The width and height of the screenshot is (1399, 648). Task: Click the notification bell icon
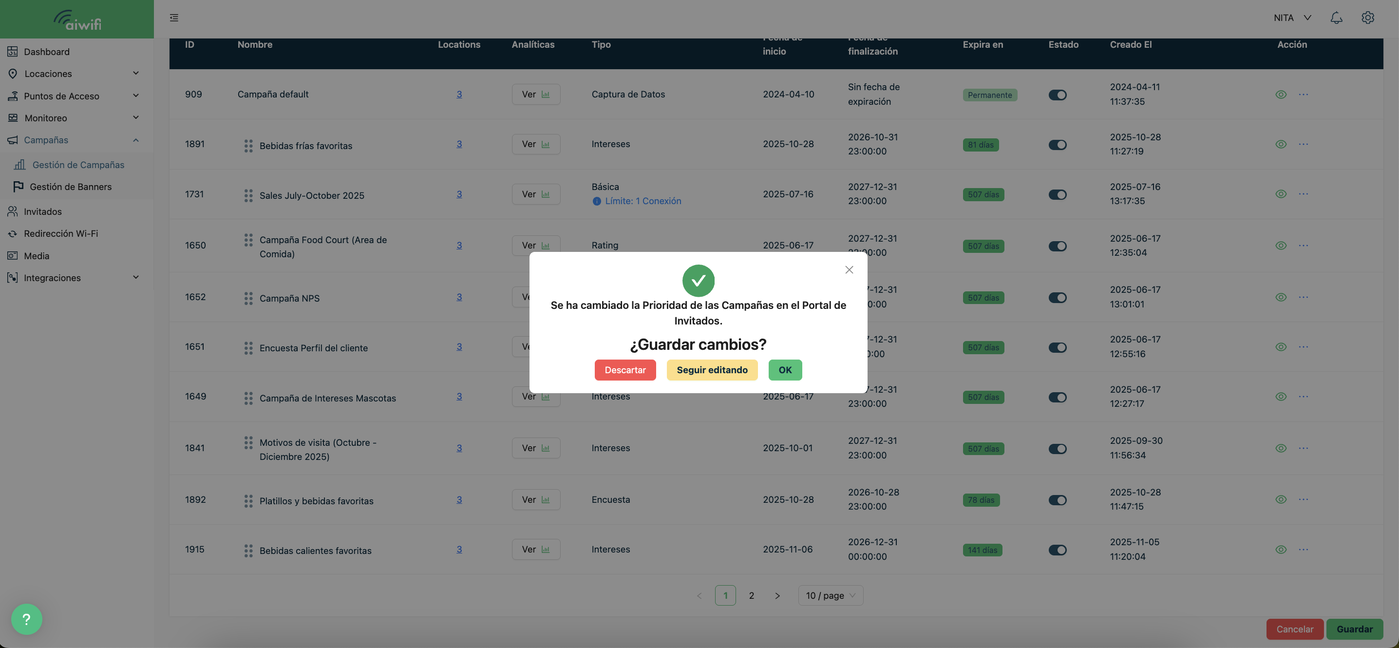(1336, 18)
